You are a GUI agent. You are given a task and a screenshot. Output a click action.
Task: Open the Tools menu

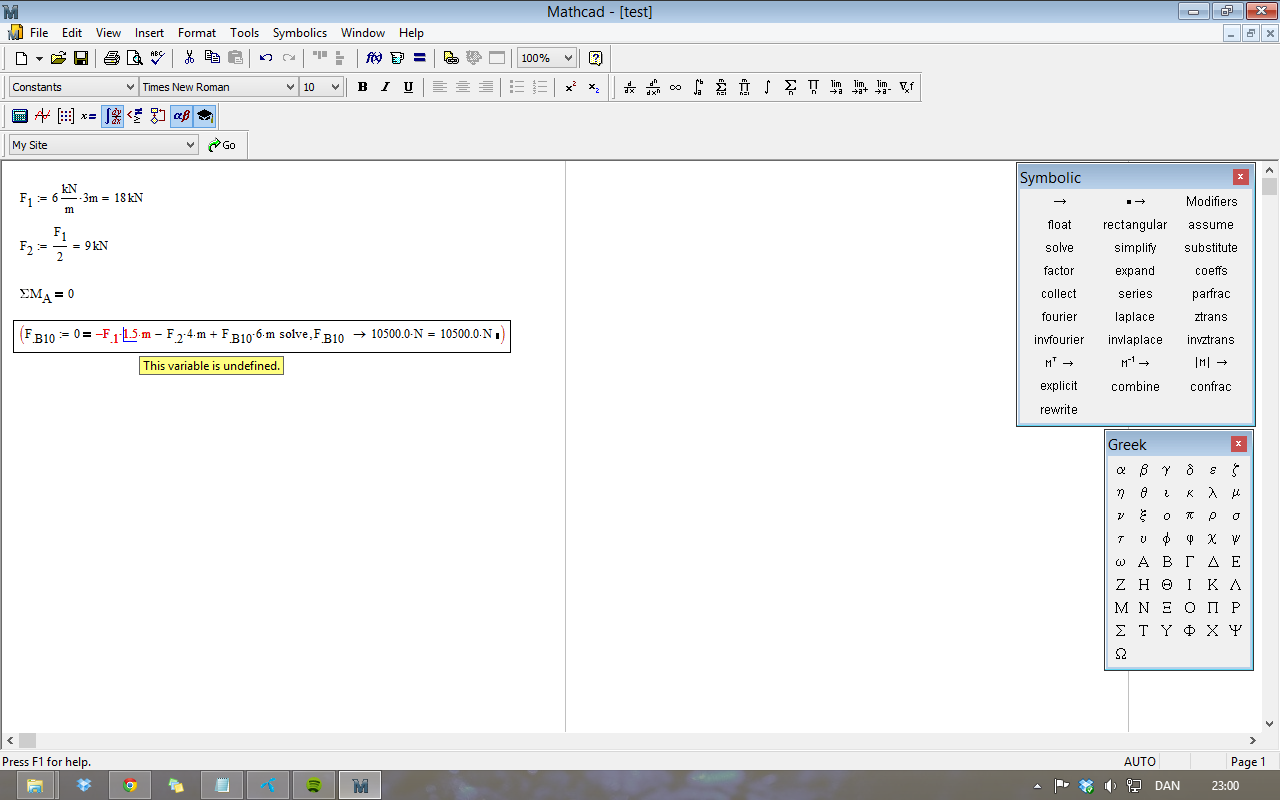click(244, 33)
